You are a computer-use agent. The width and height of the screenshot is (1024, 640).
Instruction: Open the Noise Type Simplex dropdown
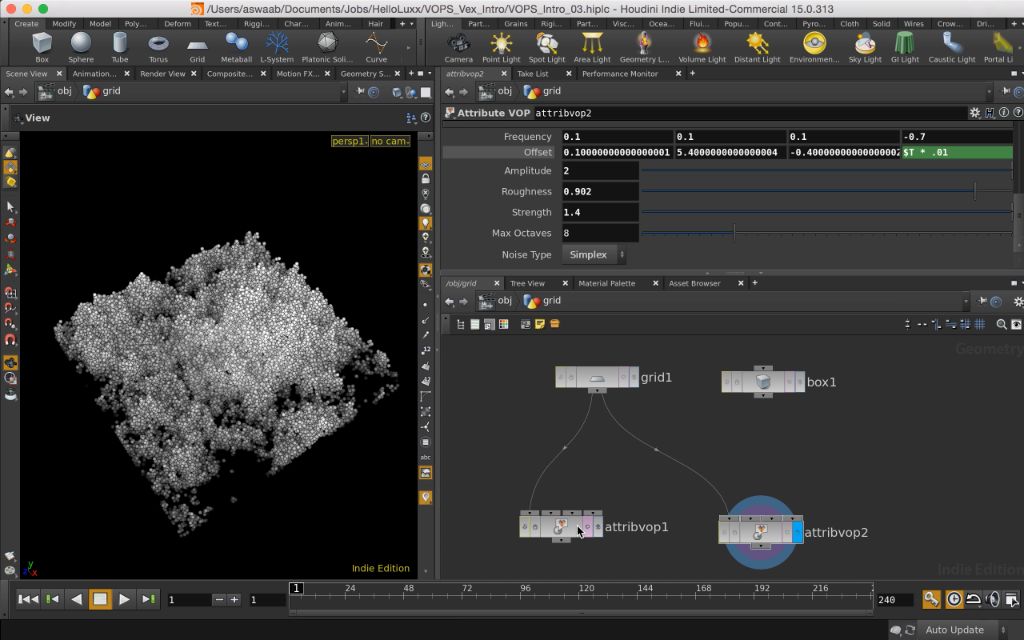tap(594, 255)
